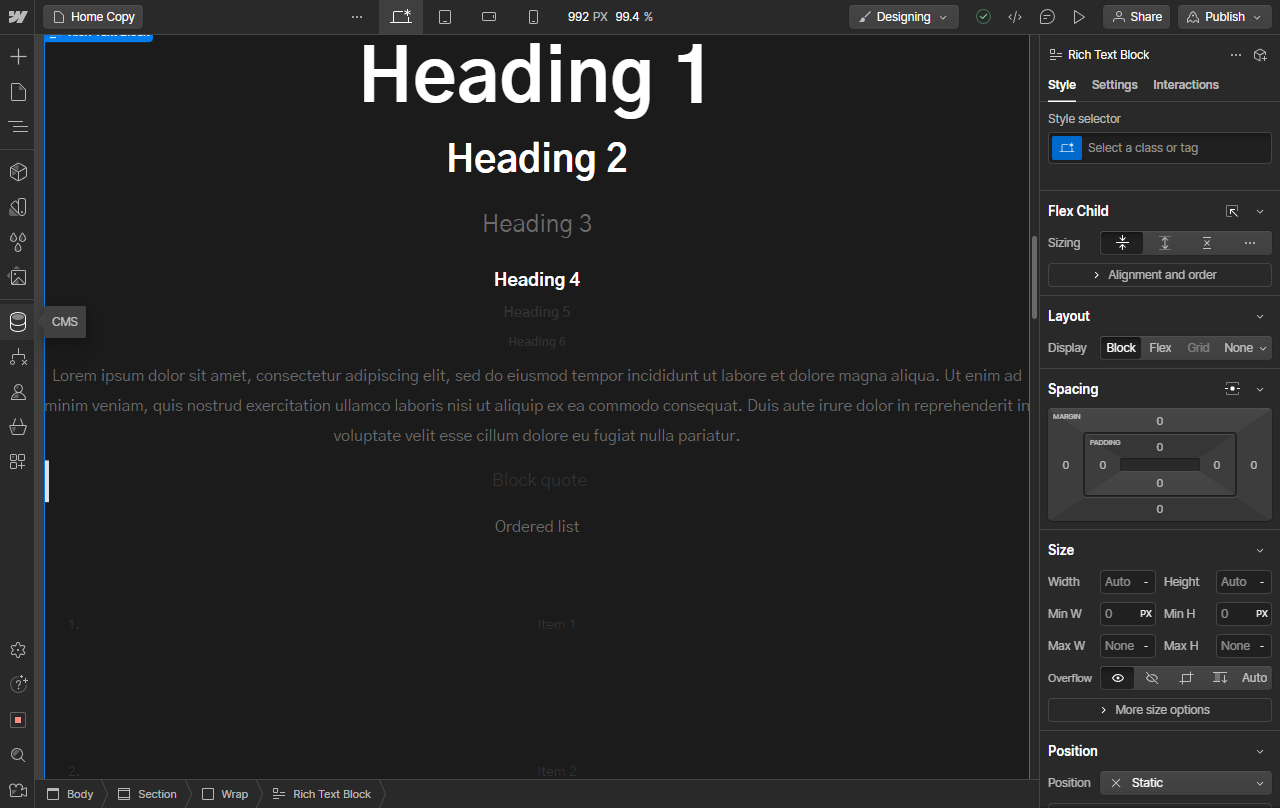Open the Pages panel icon
This screenshot has width=1280, height=808.
pyautogui.click(x=18, y=92)
